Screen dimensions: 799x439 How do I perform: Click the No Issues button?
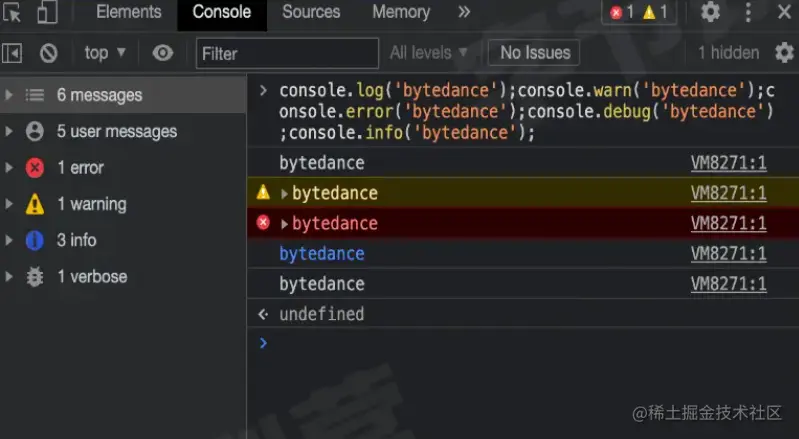point(535,53)
